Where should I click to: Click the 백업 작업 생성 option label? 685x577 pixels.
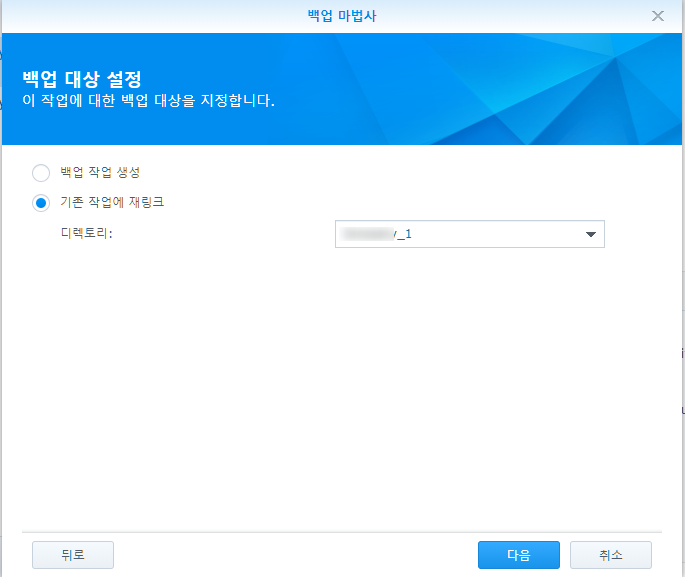click(x=100, y=172)
